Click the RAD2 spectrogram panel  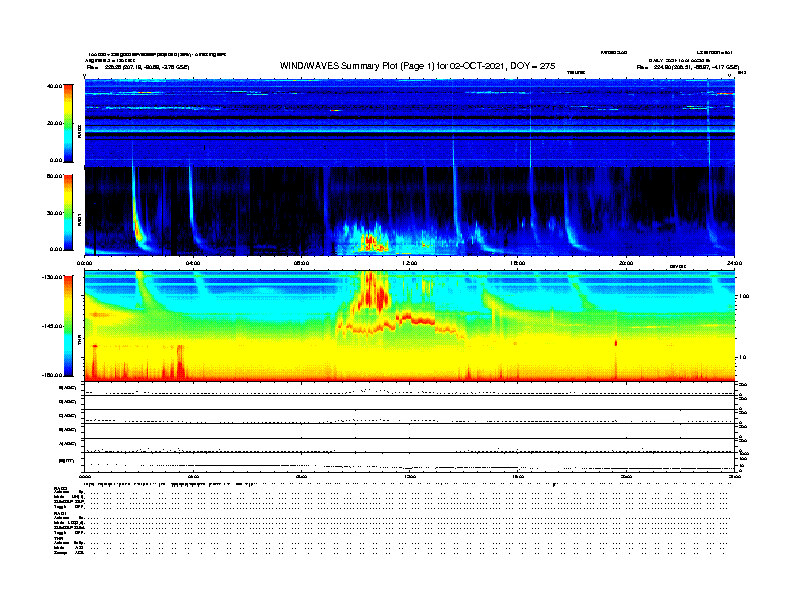coord(410,123)
